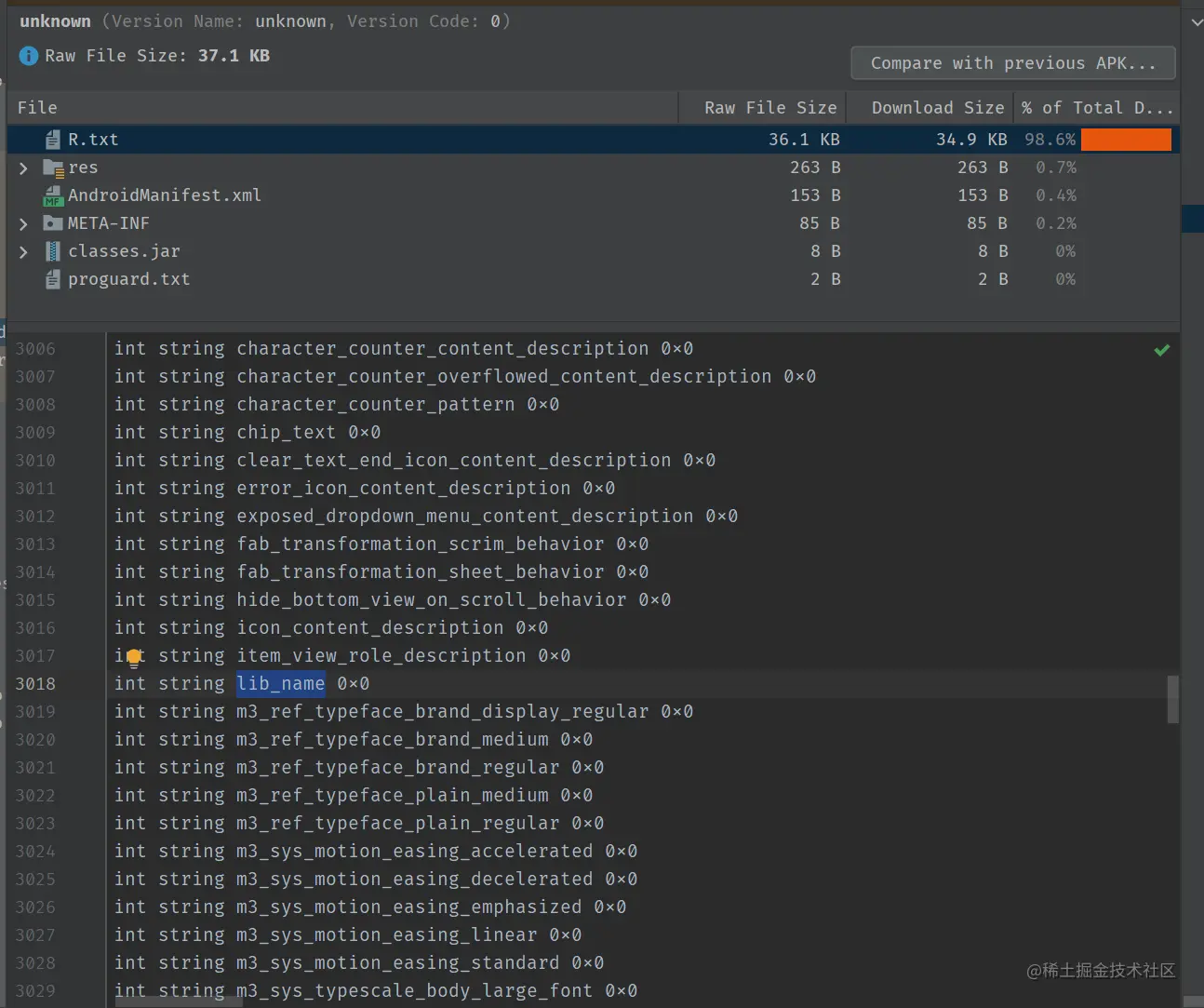
Task: Click item_view_role_description text
Action: click(x=381, y=656)
